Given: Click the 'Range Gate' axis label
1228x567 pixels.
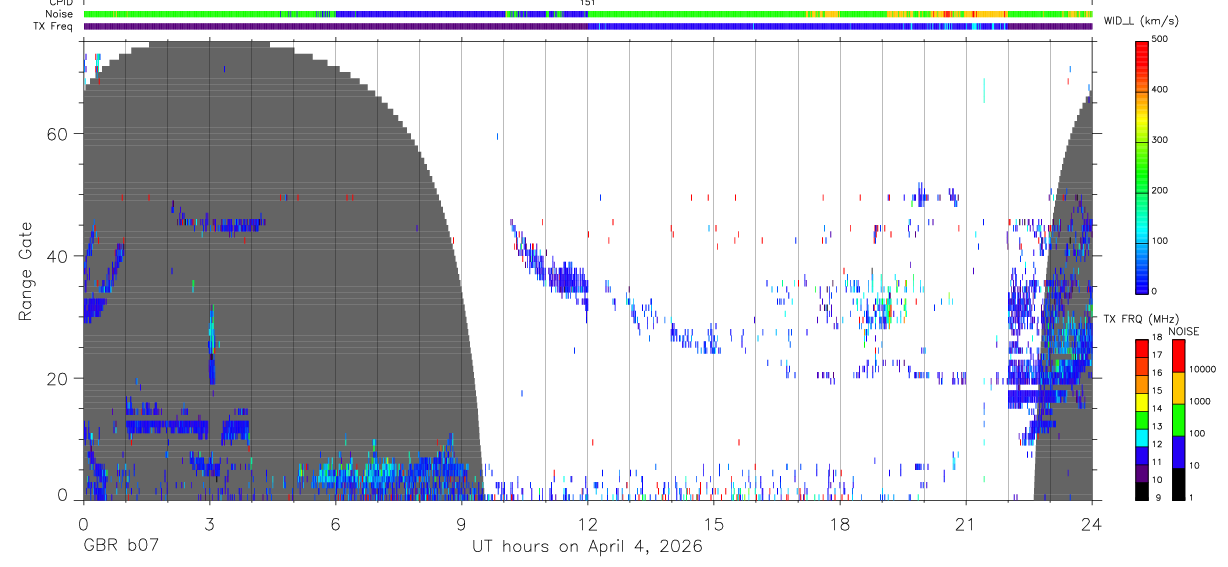Looking at the screenshot, I should pos(28,271).
